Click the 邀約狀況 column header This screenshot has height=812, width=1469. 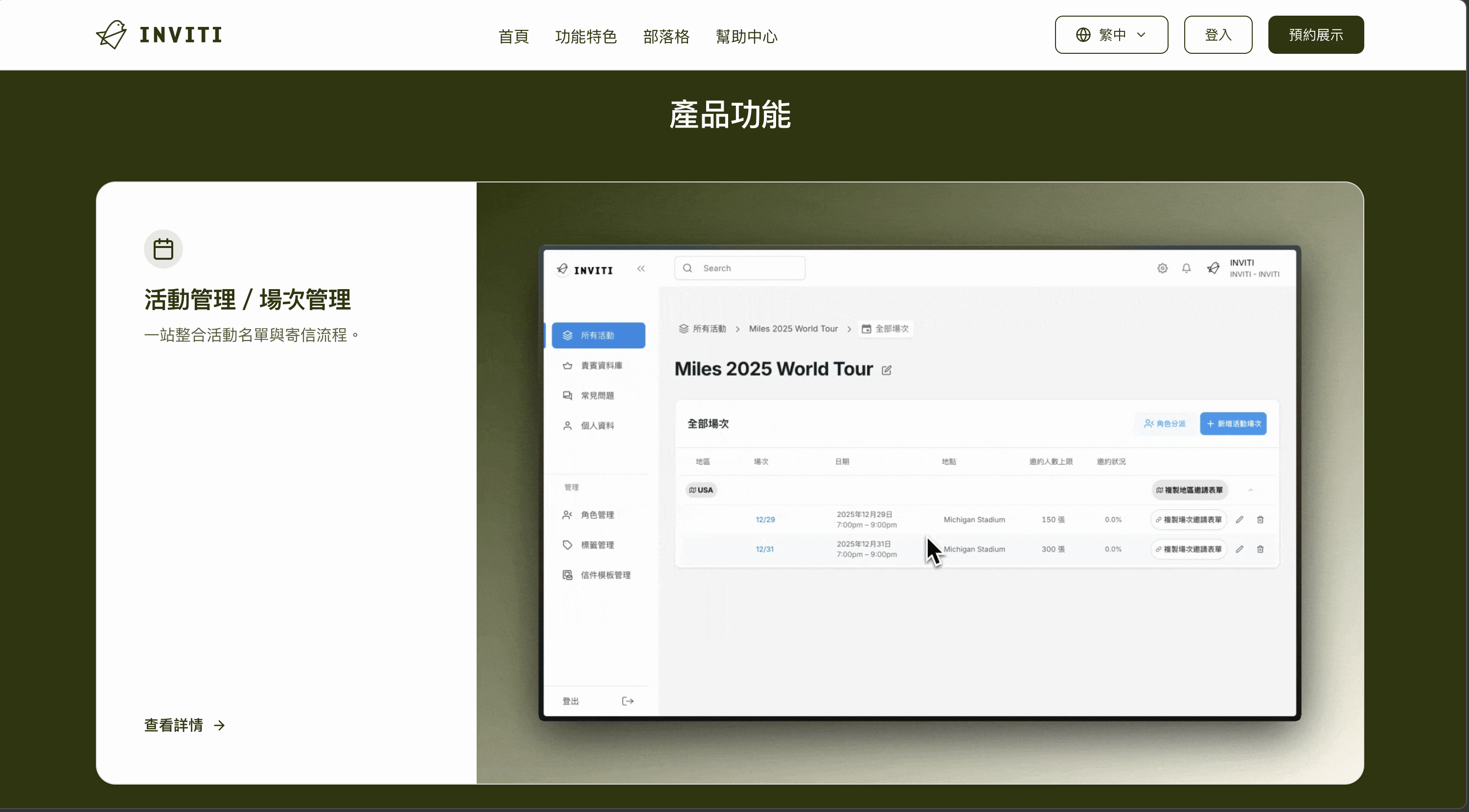pyautogui.click(x=1111, y=461)
